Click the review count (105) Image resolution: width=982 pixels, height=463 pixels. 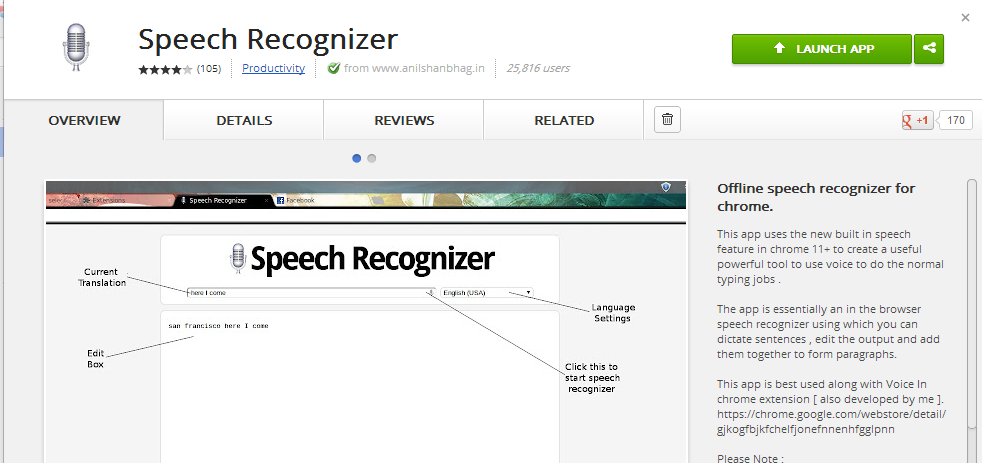tap(209, 69)
